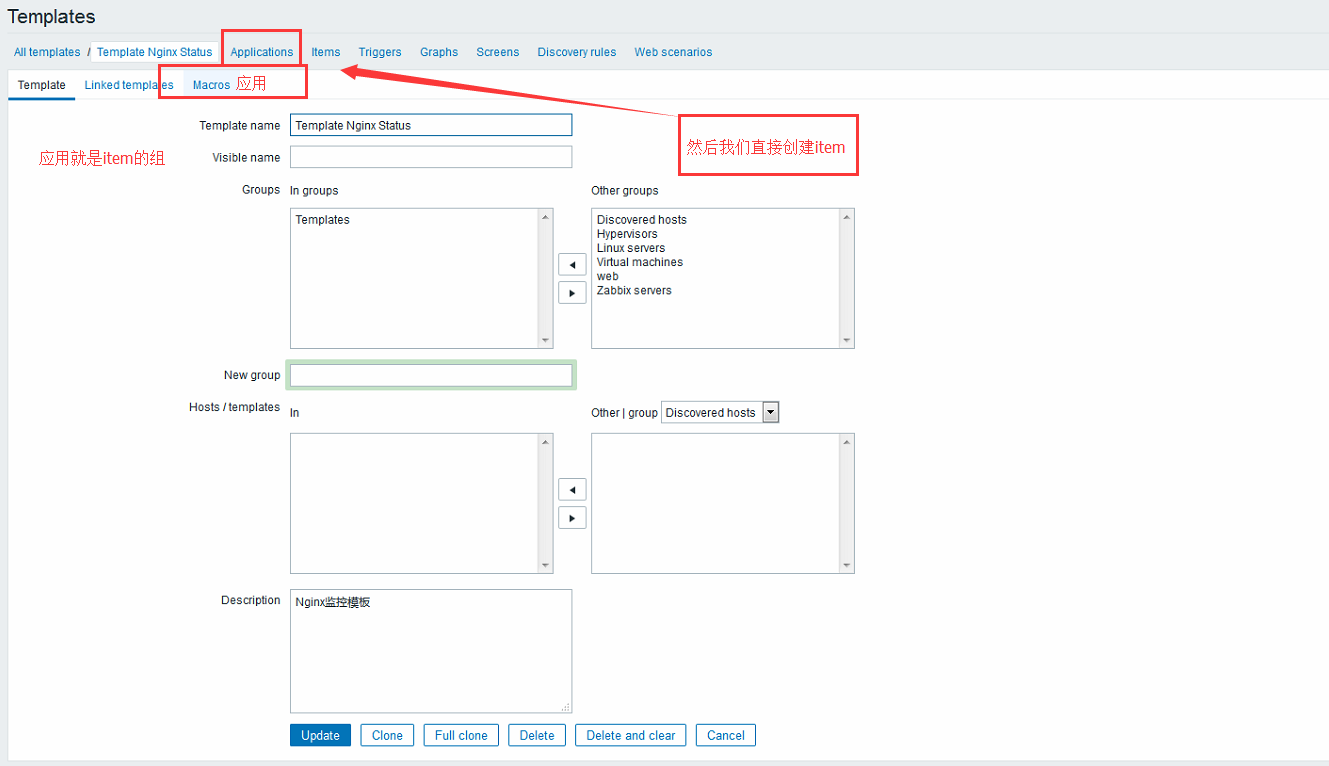Click scroll-up arrow of Hosts In list

pos(545,441)
